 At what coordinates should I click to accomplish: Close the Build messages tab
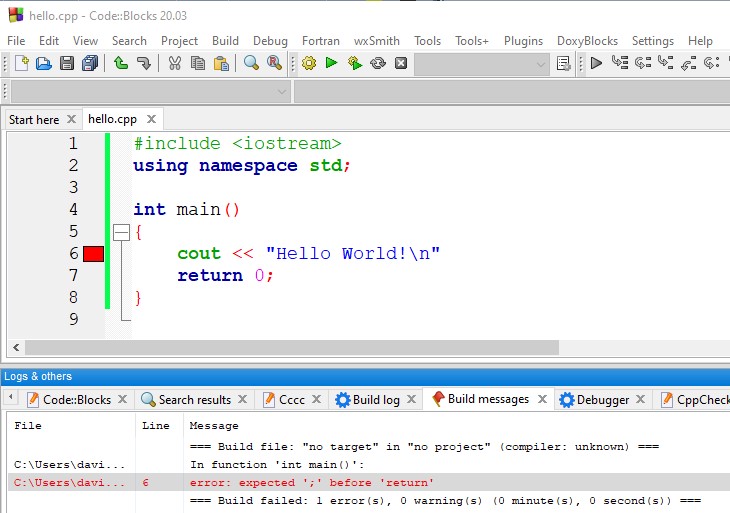click(x=542, y=399)
